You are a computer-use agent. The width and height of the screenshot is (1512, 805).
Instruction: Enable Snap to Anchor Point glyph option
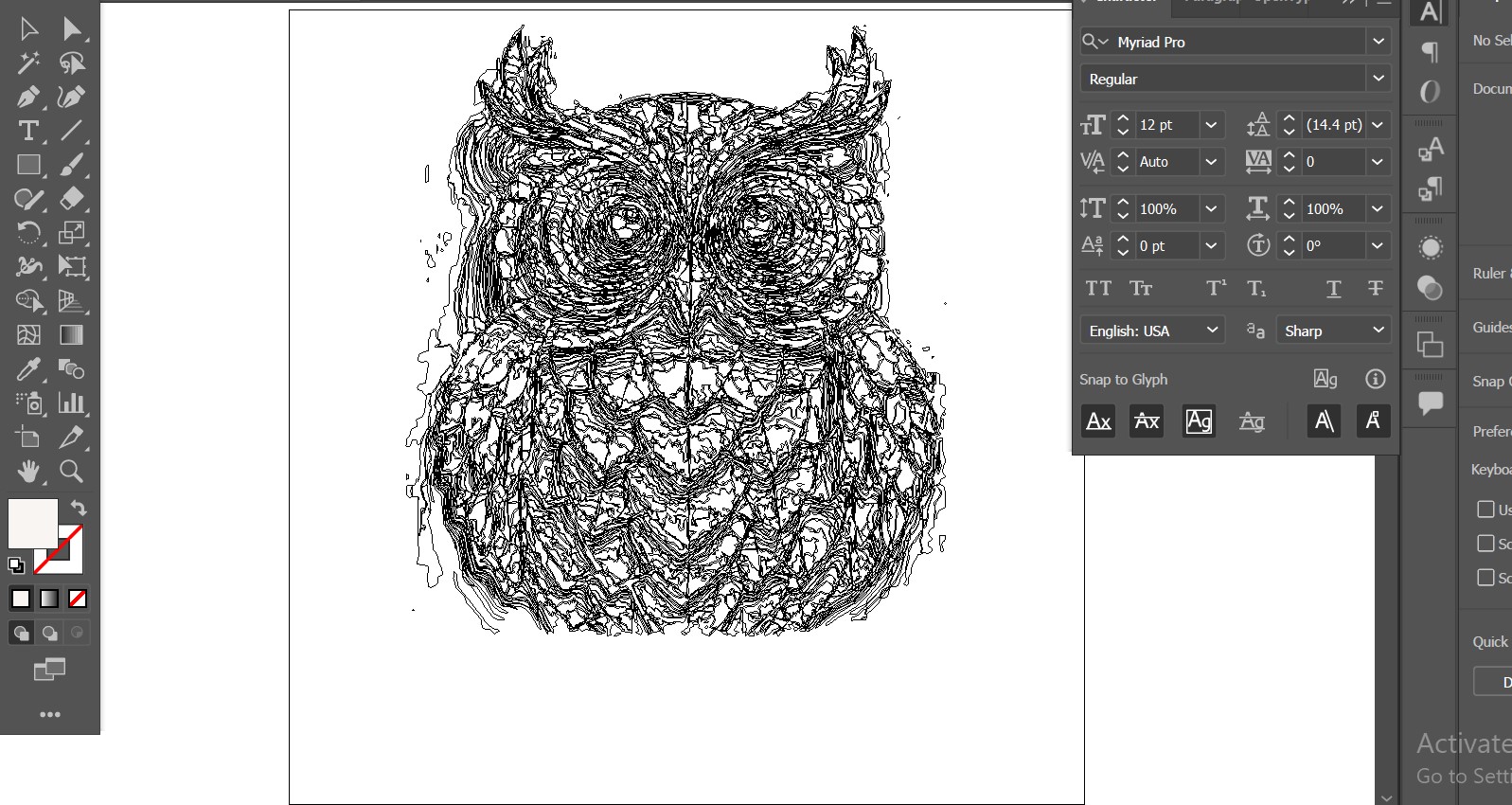click(x=1373, y=421)
